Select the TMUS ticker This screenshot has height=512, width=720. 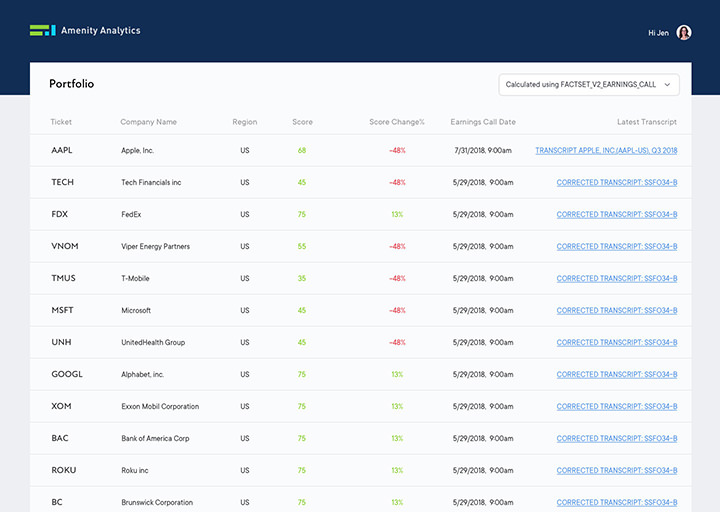pyautogui.click(x=63, y=278)
